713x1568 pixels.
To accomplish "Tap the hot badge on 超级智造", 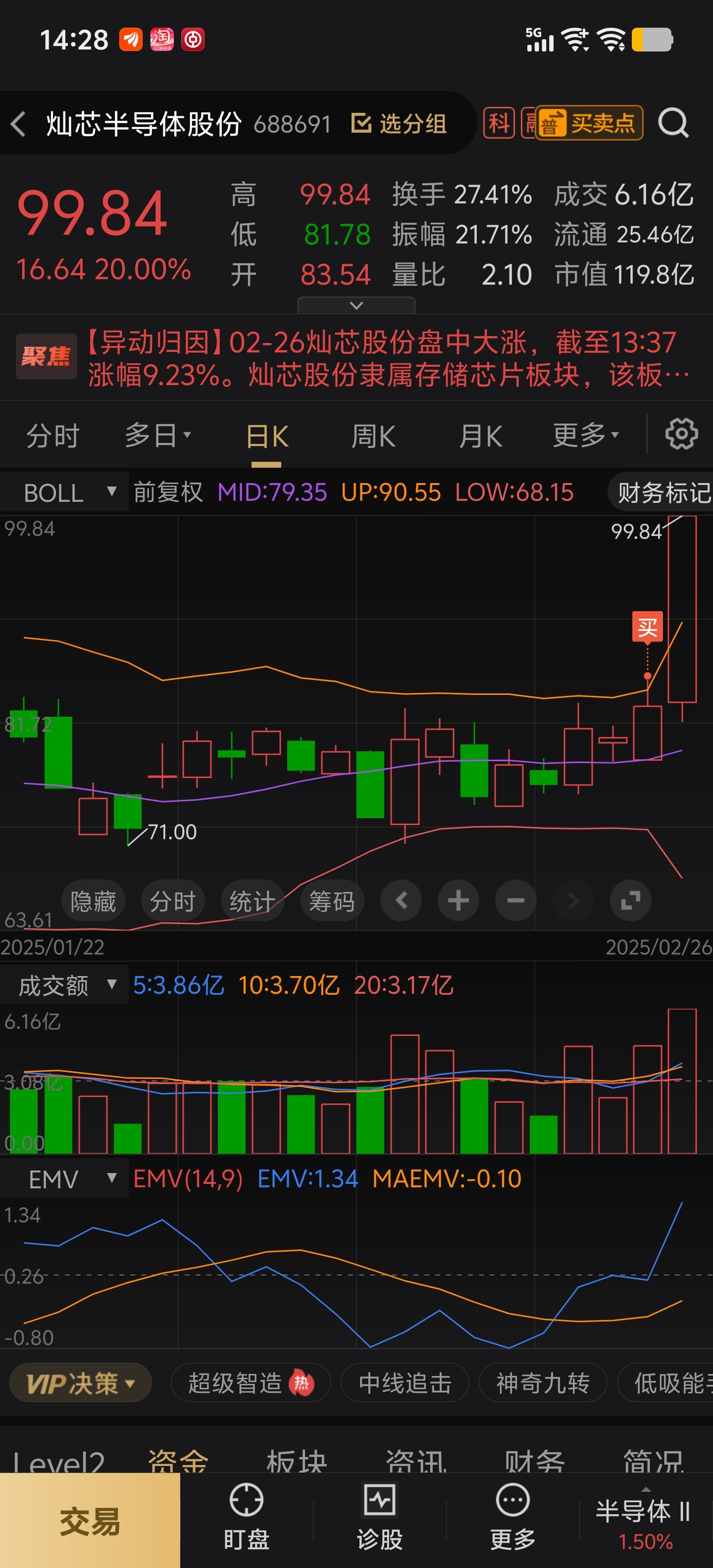I will [302, 1383].
